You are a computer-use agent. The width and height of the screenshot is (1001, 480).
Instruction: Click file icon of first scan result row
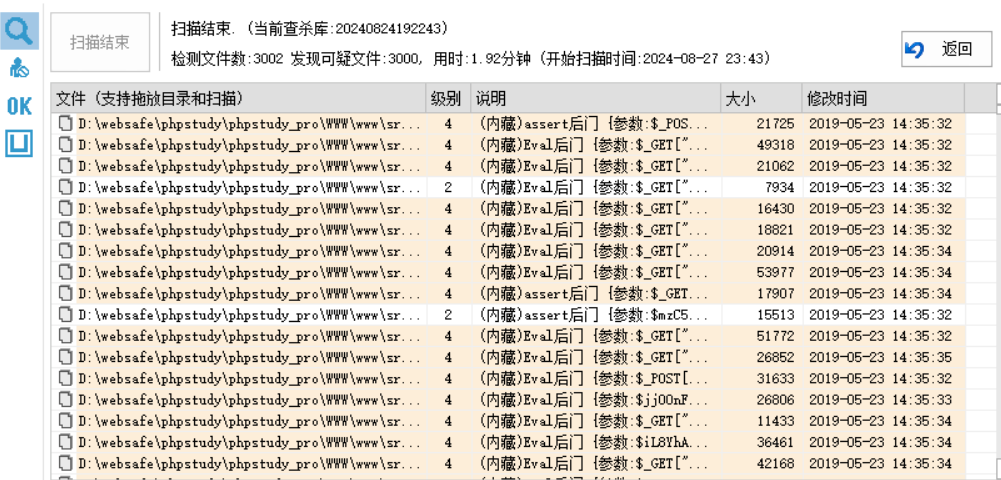[x=66, y=124]
